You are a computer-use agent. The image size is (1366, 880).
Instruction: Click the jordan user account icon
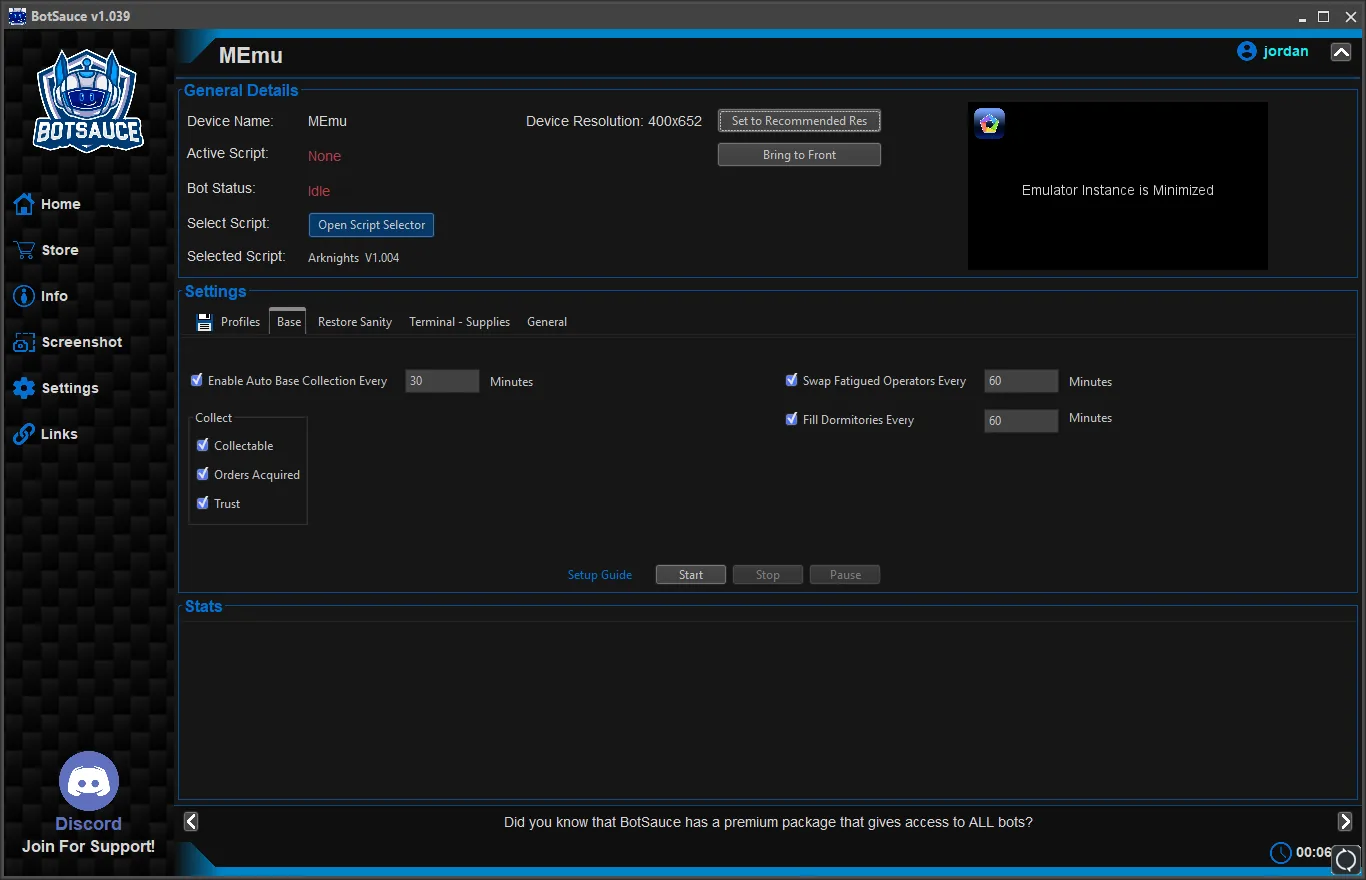[x=1246, y=51]
